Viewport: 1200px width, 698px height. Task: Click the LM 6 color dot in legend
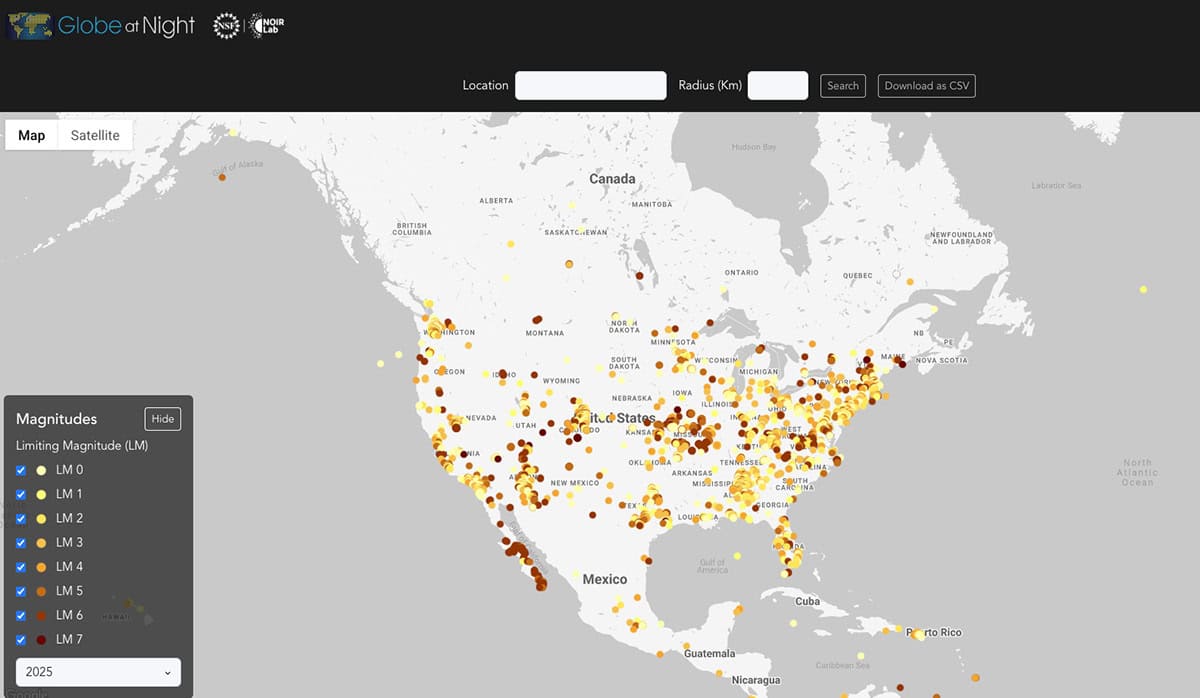(x=41, y=616)
